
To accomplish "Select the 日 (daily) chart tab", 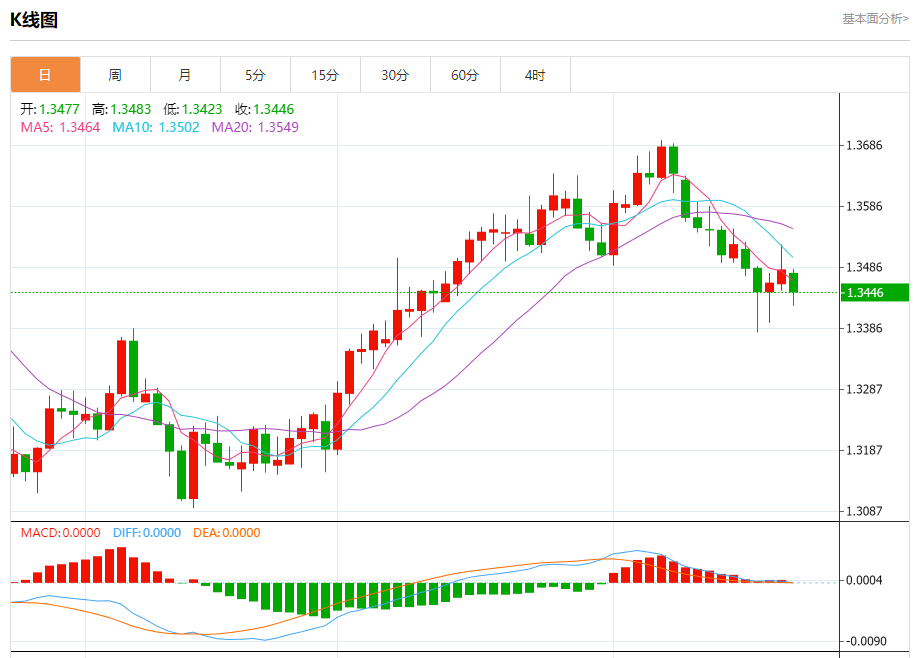I will pos(45,75).
